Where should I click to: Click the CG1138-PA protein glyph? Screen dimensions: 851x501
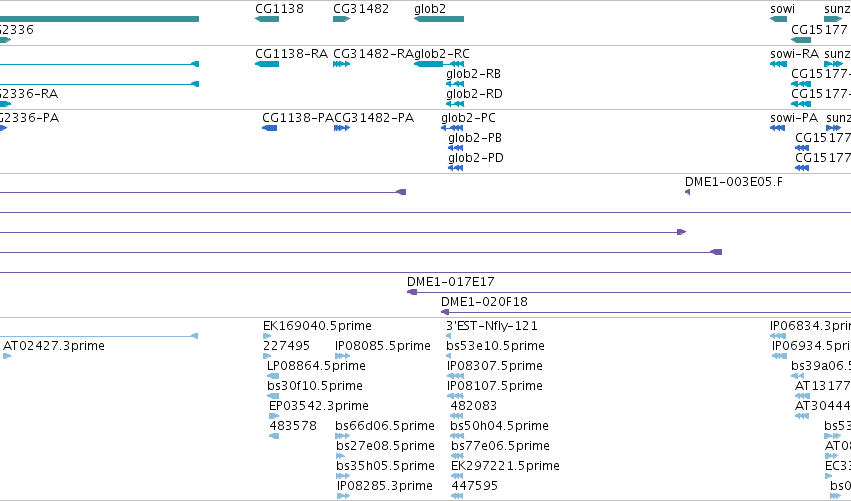(270, 128)
